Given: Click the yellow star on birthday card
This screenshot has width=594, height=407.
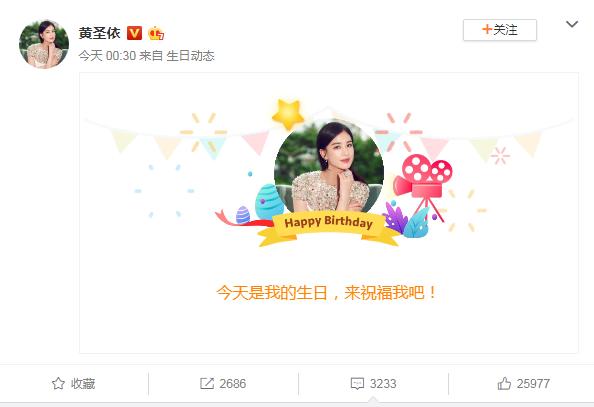Looking at the screenshot, I should pos(288,114).
